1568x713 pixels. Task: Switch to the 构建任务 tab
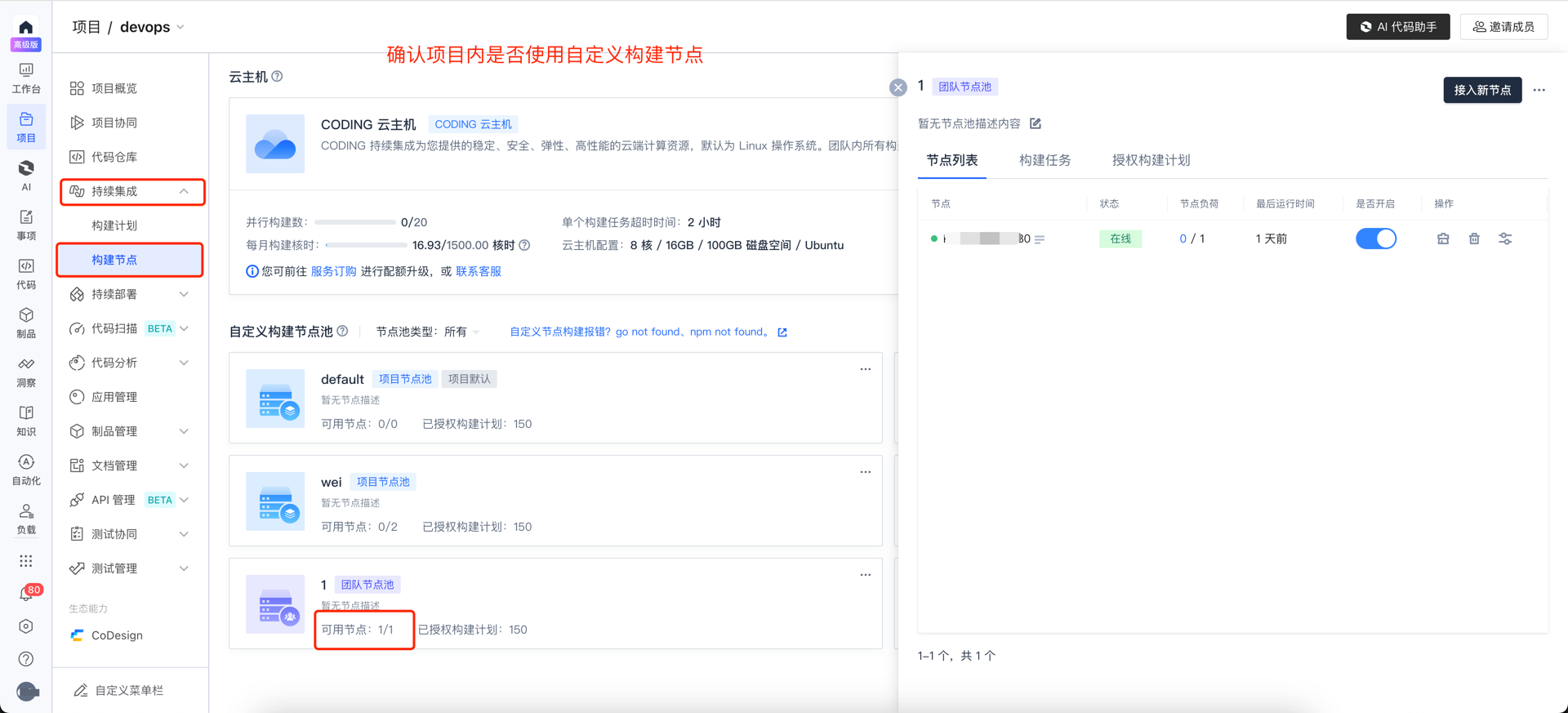(1045, 160)
